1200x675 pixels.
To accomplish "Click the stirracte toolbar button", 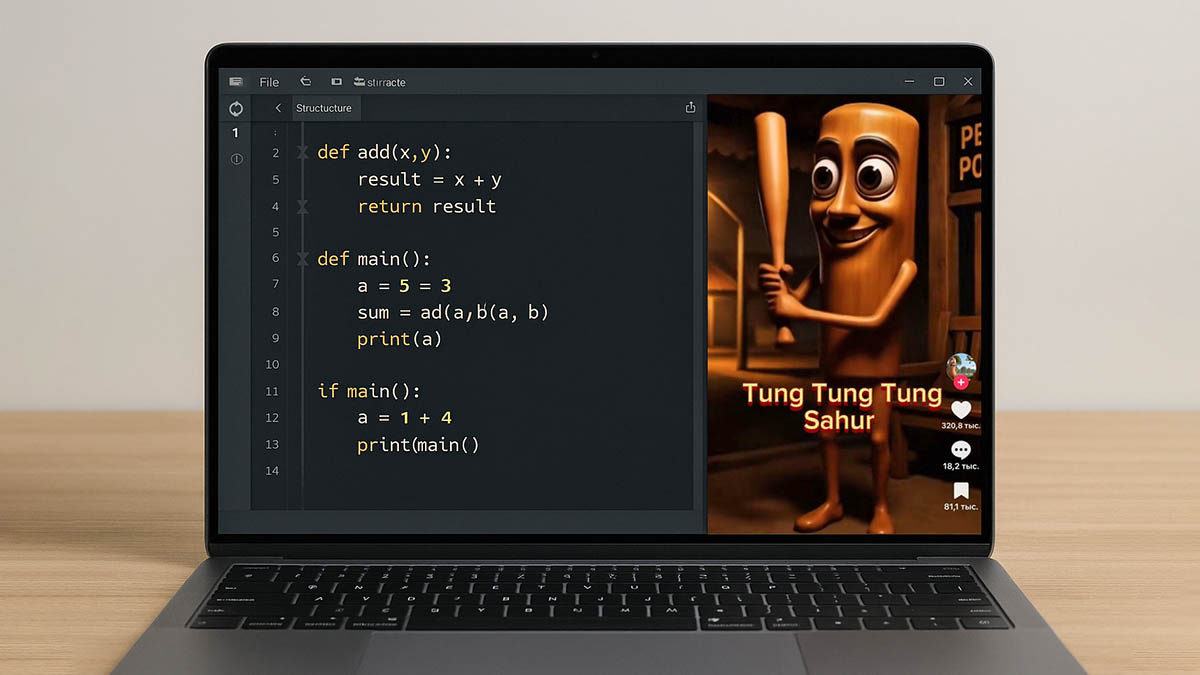I will (x=380, y=82).
